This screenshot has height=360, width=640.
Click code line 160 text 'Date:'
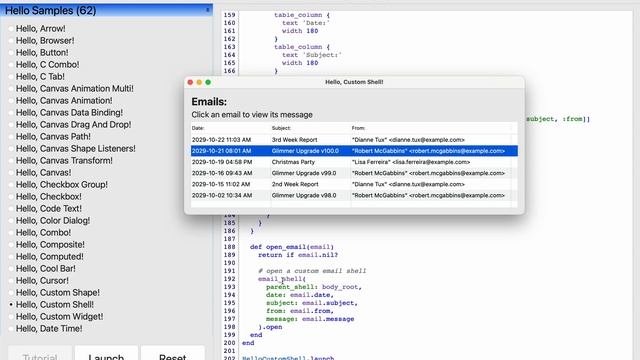tap(306, 23)
